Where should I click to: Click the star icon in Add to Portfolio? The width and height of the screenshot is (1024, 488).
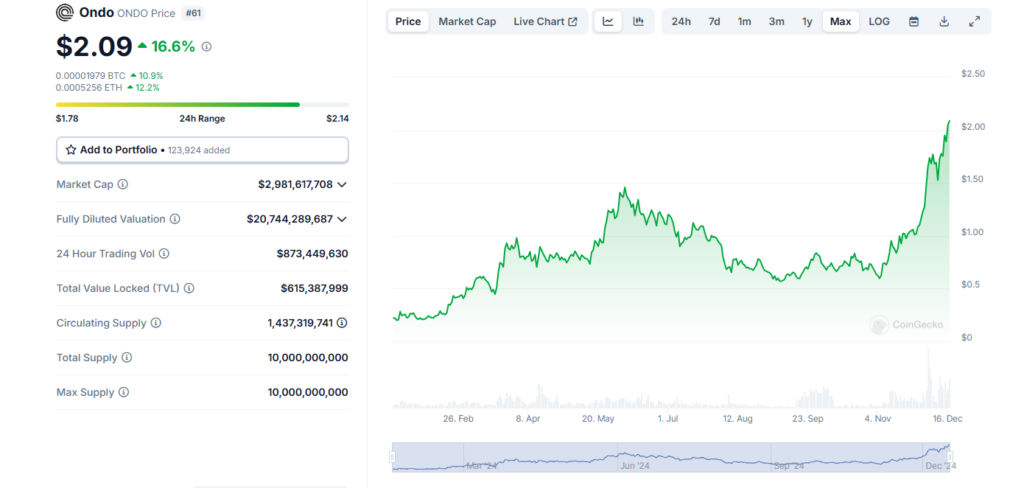(x=71, y=150)
